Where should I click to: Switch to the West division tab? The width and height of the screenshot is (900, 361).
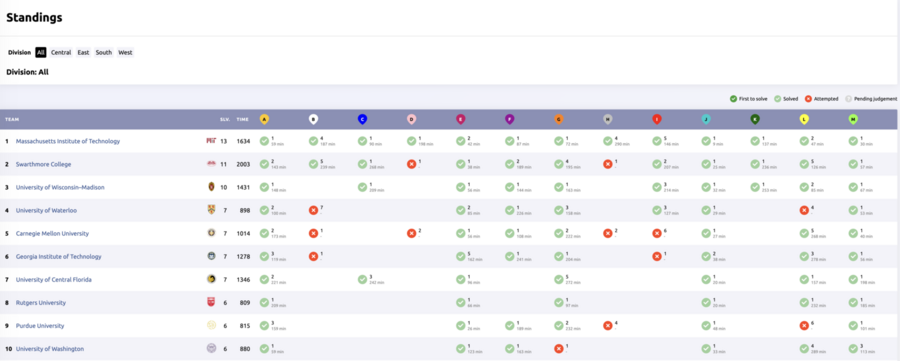[125, 52]
